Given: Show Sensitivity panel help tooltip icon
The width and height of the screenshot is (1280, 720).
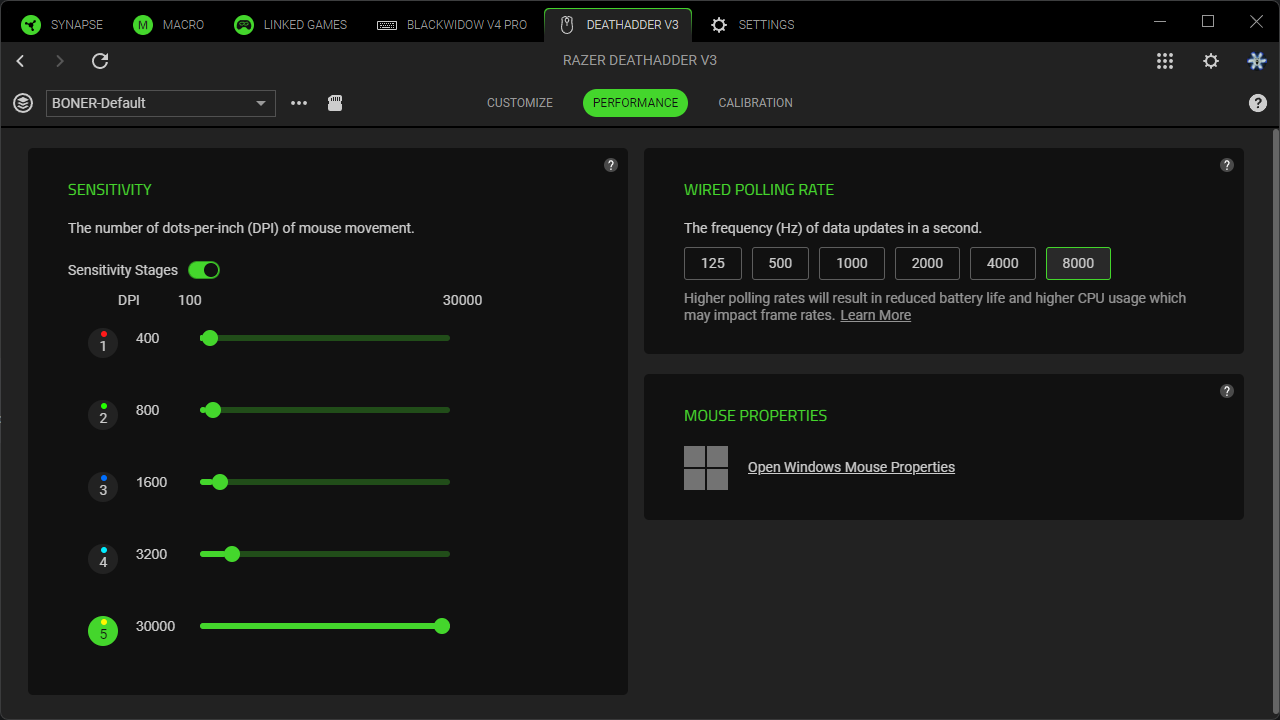Looking at the screenshot, I should (x=611, y=165).
